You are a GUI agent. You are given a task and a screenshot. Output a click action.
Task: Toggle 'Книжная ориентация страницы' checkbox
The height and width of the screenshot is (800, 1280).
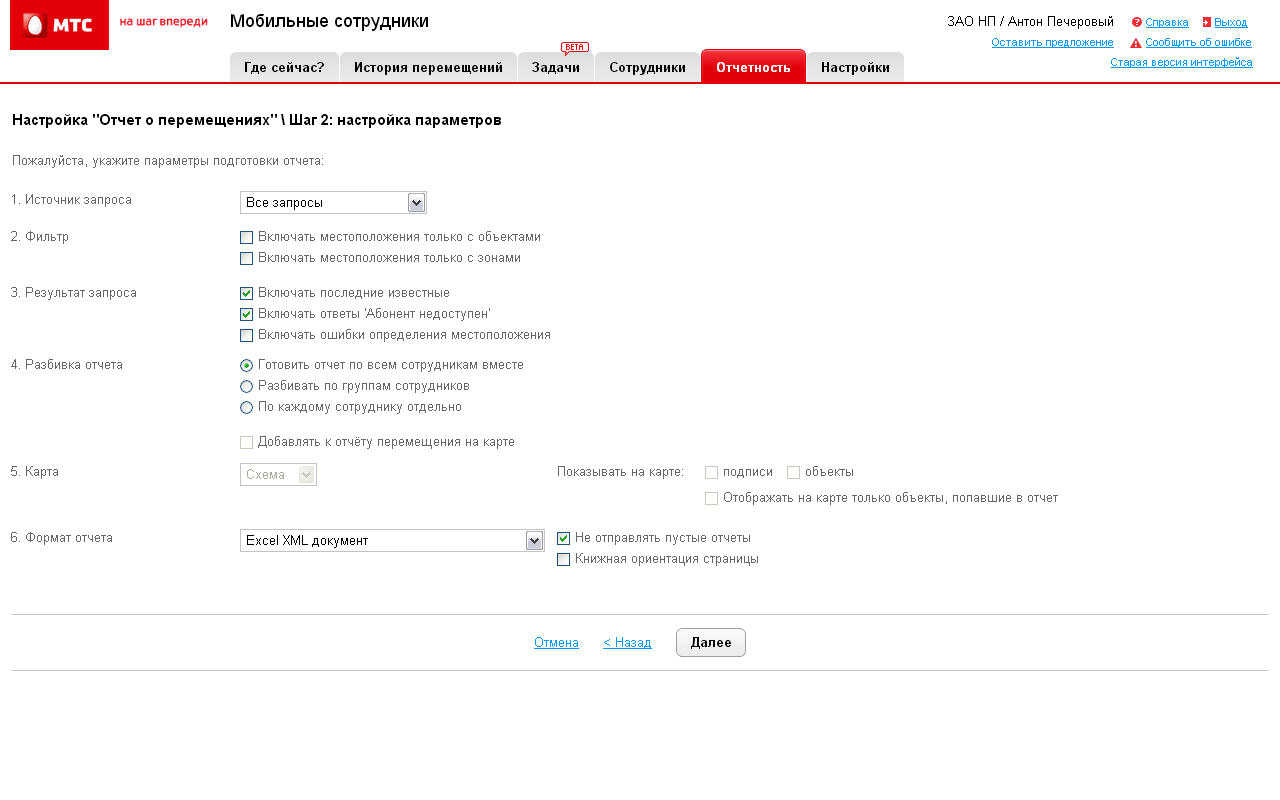[564, 560]
